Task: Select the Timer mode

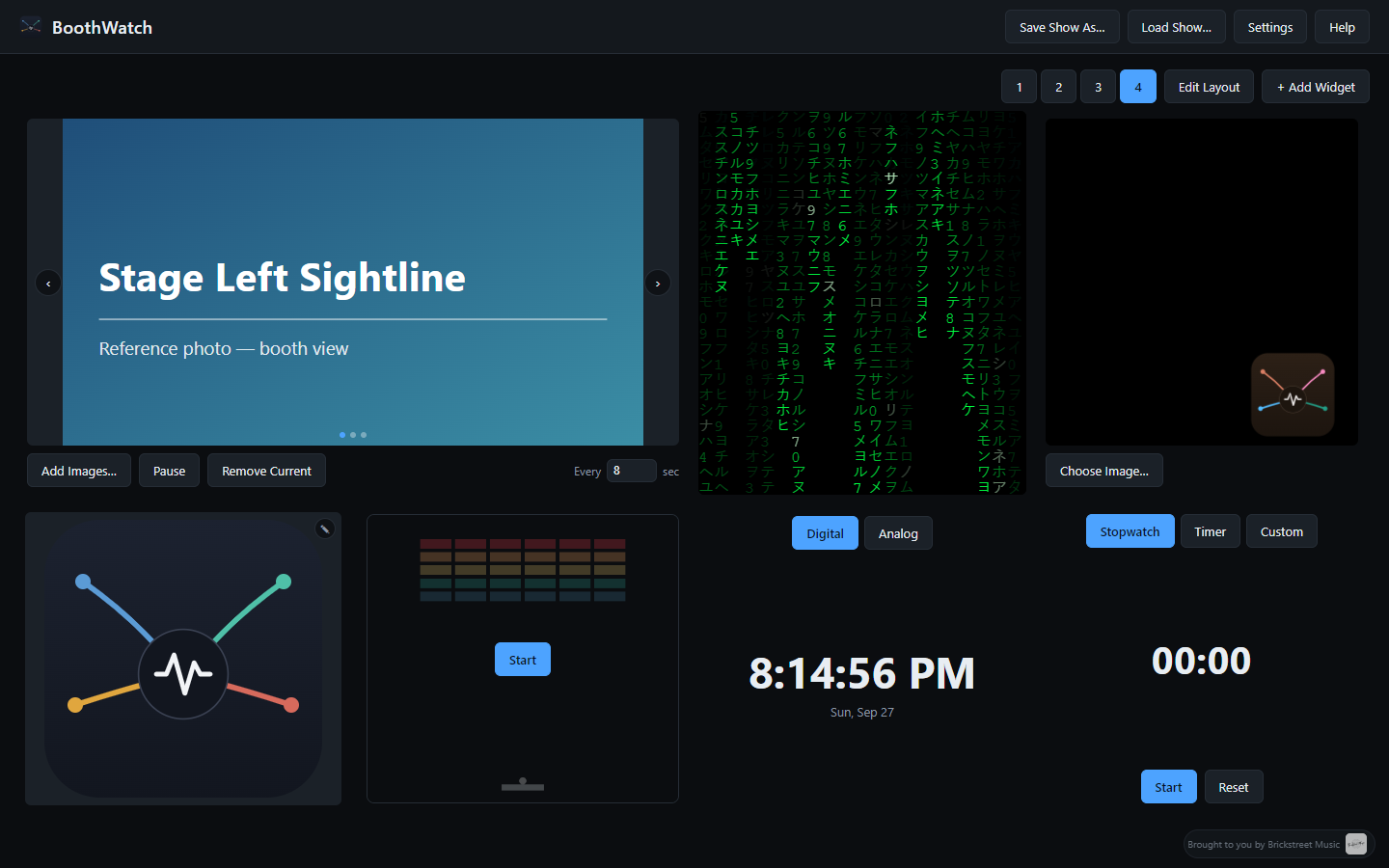Action: (x=1210, y=531)
